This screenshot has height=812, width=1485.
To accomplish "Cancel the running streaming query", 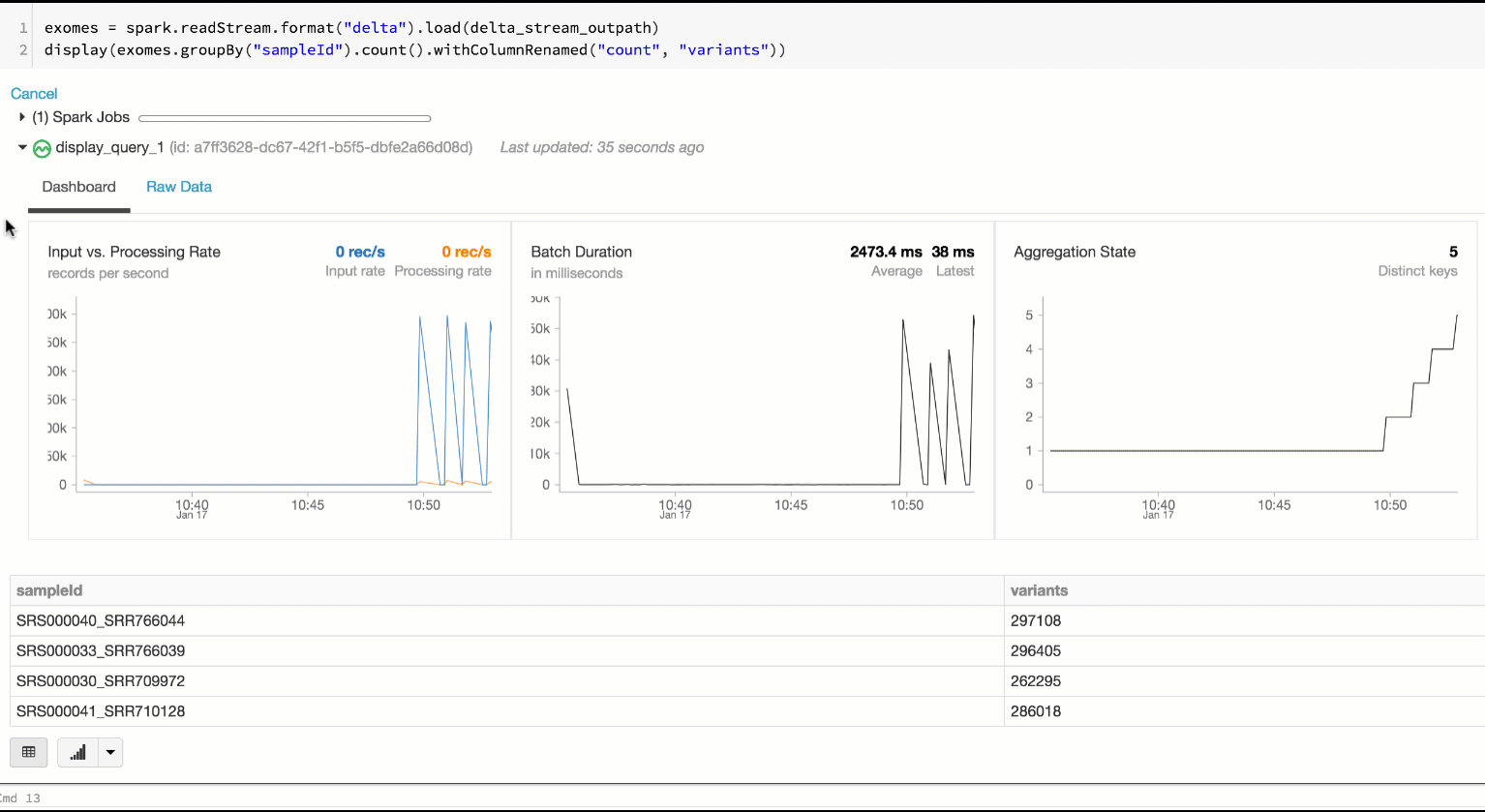I will tap(34, 94).
